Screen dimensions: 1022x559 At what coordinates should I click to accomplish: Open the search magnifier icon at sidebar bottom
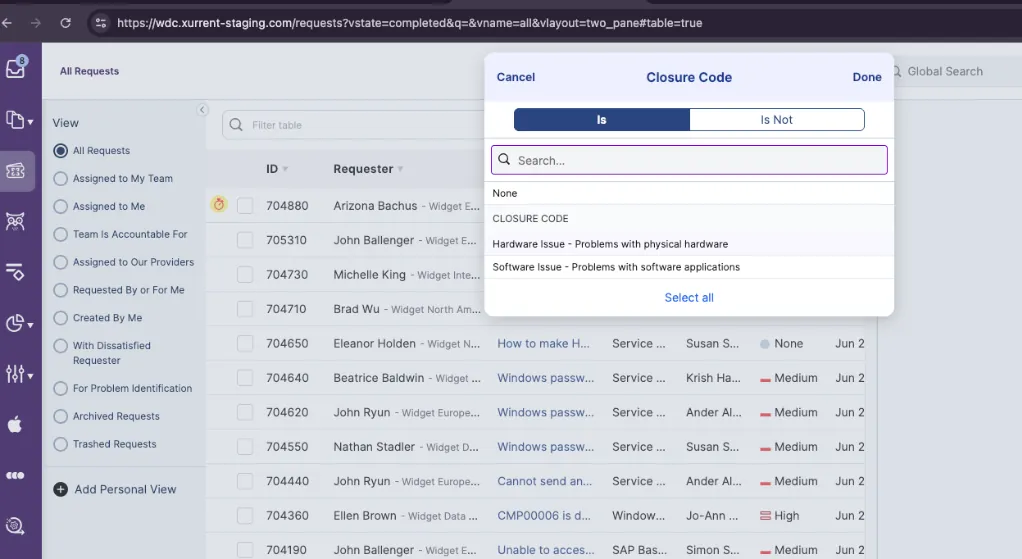pyautogui.click(x=15, y=526)
